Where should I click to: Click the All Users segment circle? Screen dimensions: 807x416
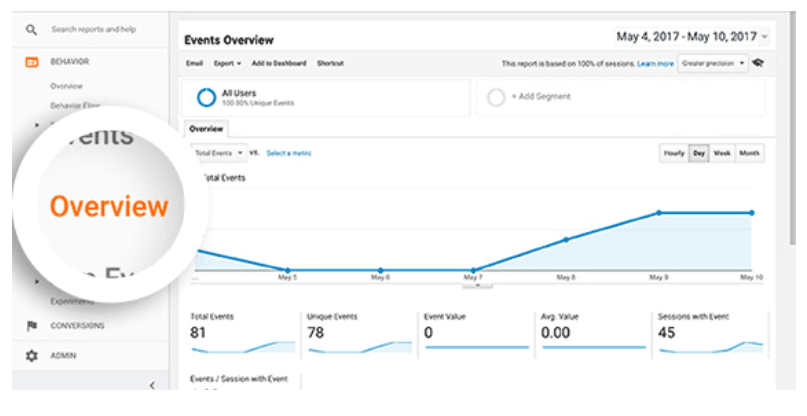point(206,97)
